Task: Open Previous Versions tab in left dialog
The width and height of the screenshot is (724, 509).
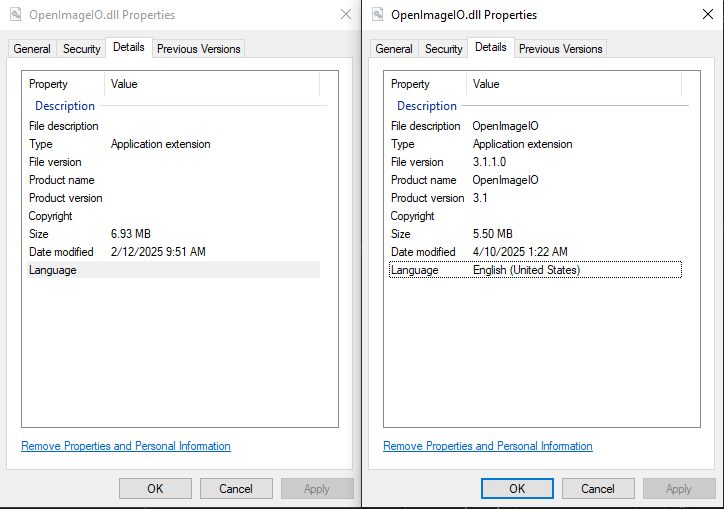Action: [199, 49]
